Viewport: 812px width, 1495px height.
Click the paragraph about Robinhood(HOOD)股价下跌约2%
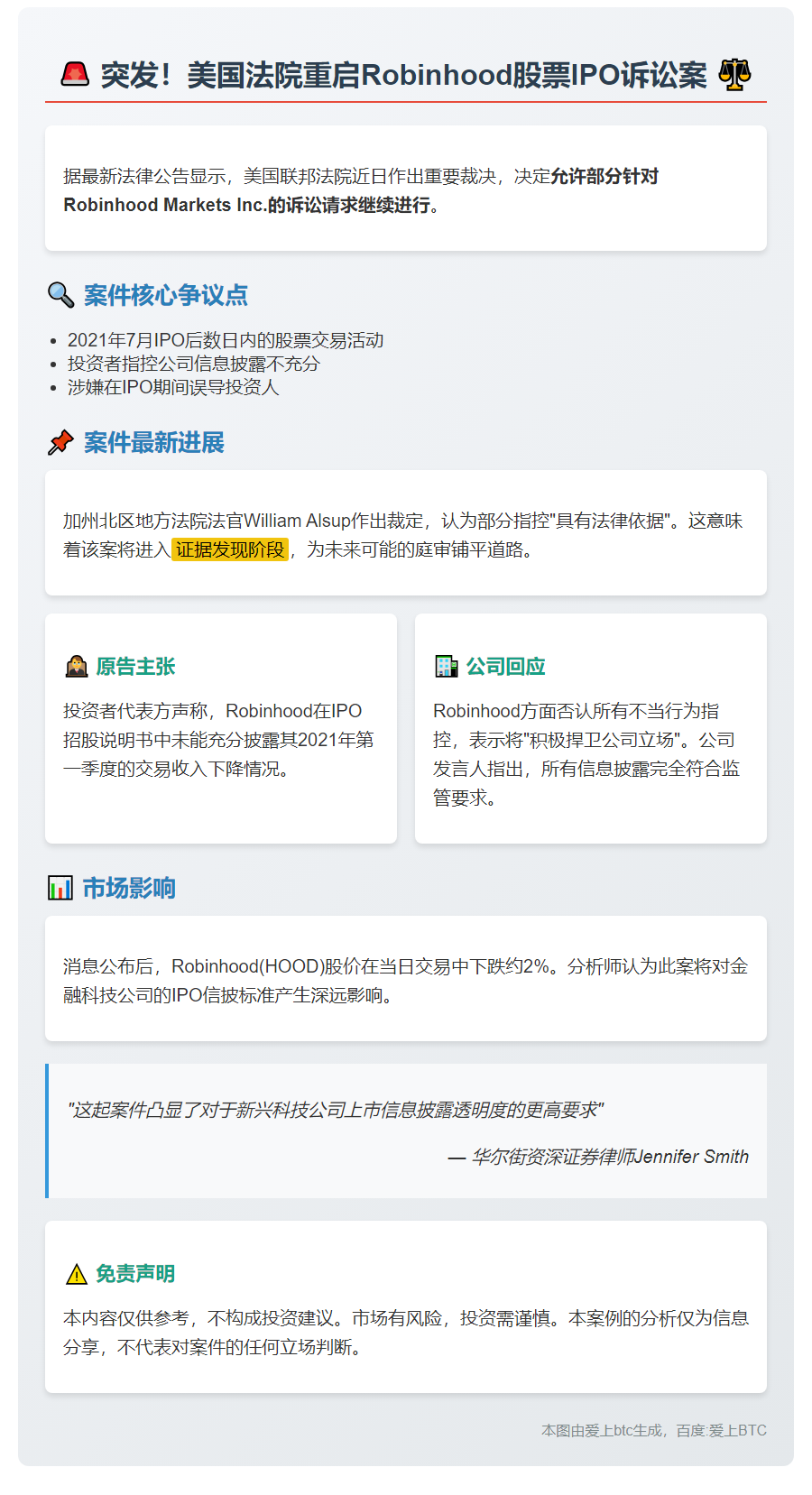405,981
